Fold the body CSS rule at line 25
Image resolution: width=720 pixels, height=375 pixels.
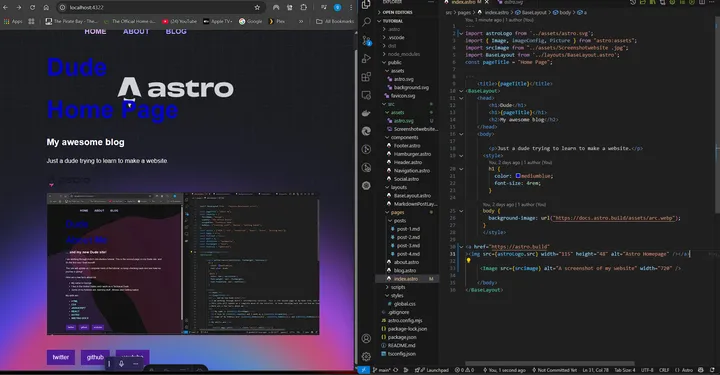pyautogui.click(x=461, y=211)
